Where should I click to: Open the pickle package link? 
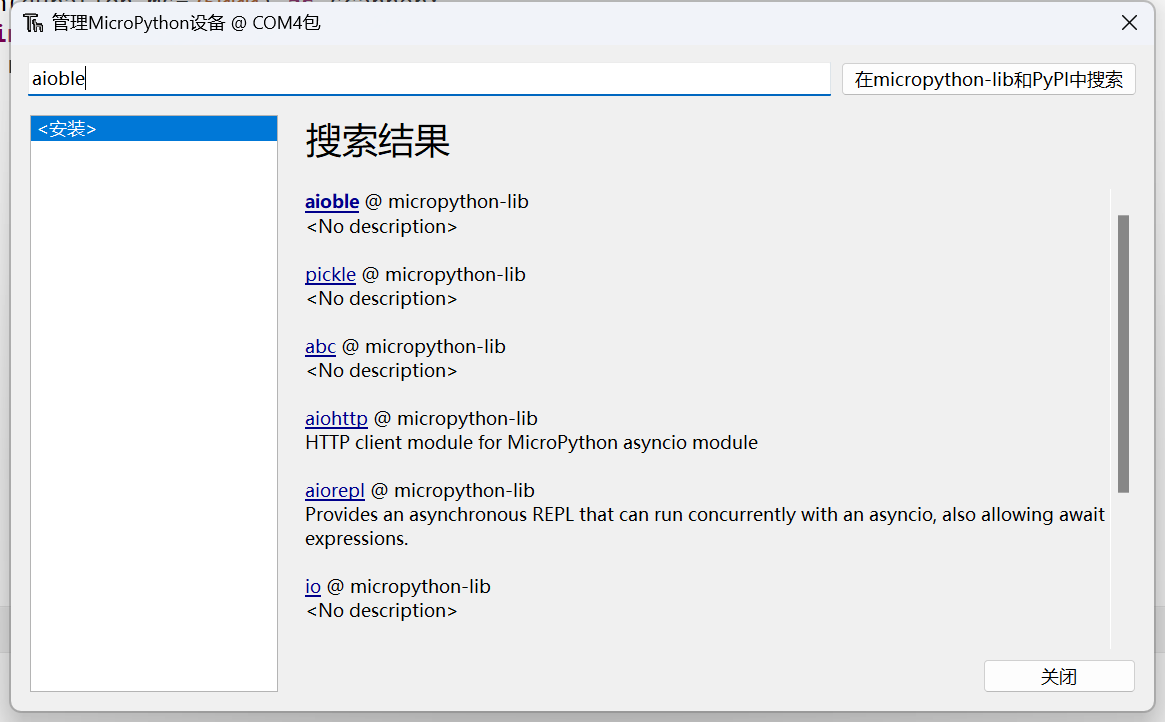331,275
